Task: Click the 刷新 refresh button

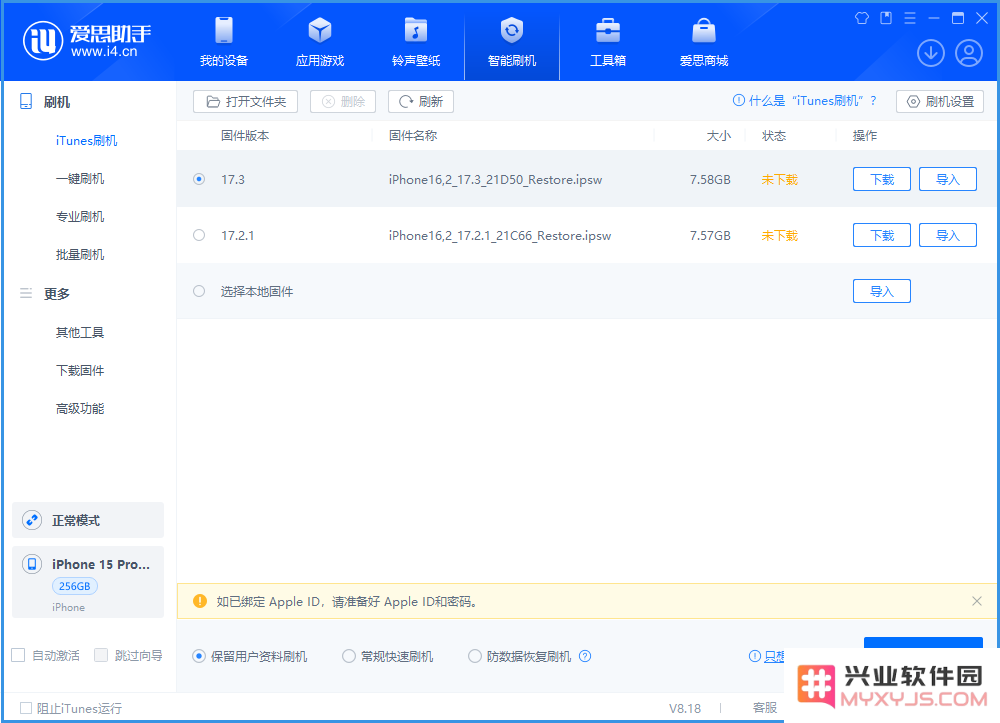Action: [x=420, y=101]
